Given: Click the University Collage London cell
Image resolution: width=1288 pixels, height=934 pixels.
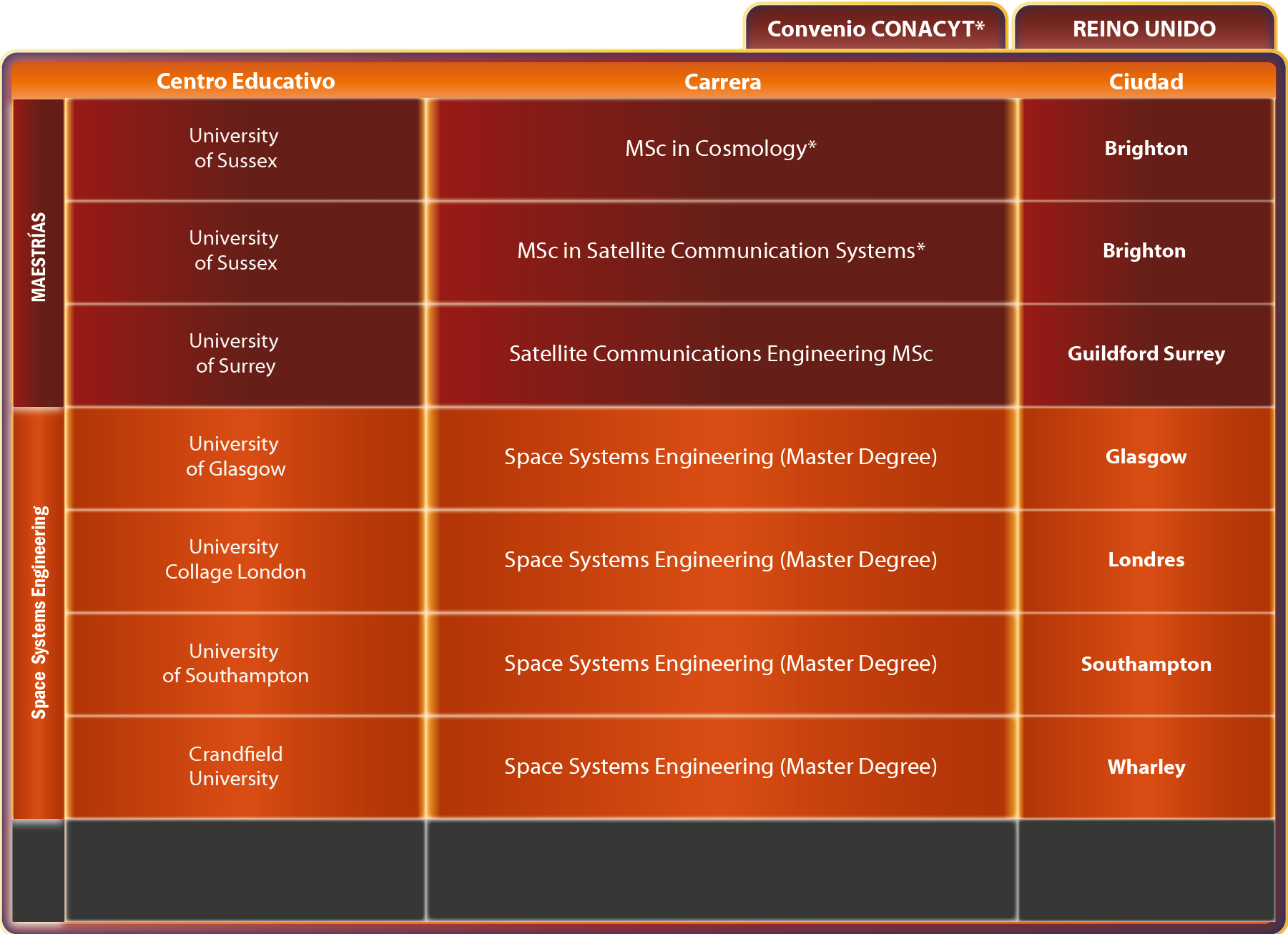Looking at the screenshot, I should click(245, 560).
